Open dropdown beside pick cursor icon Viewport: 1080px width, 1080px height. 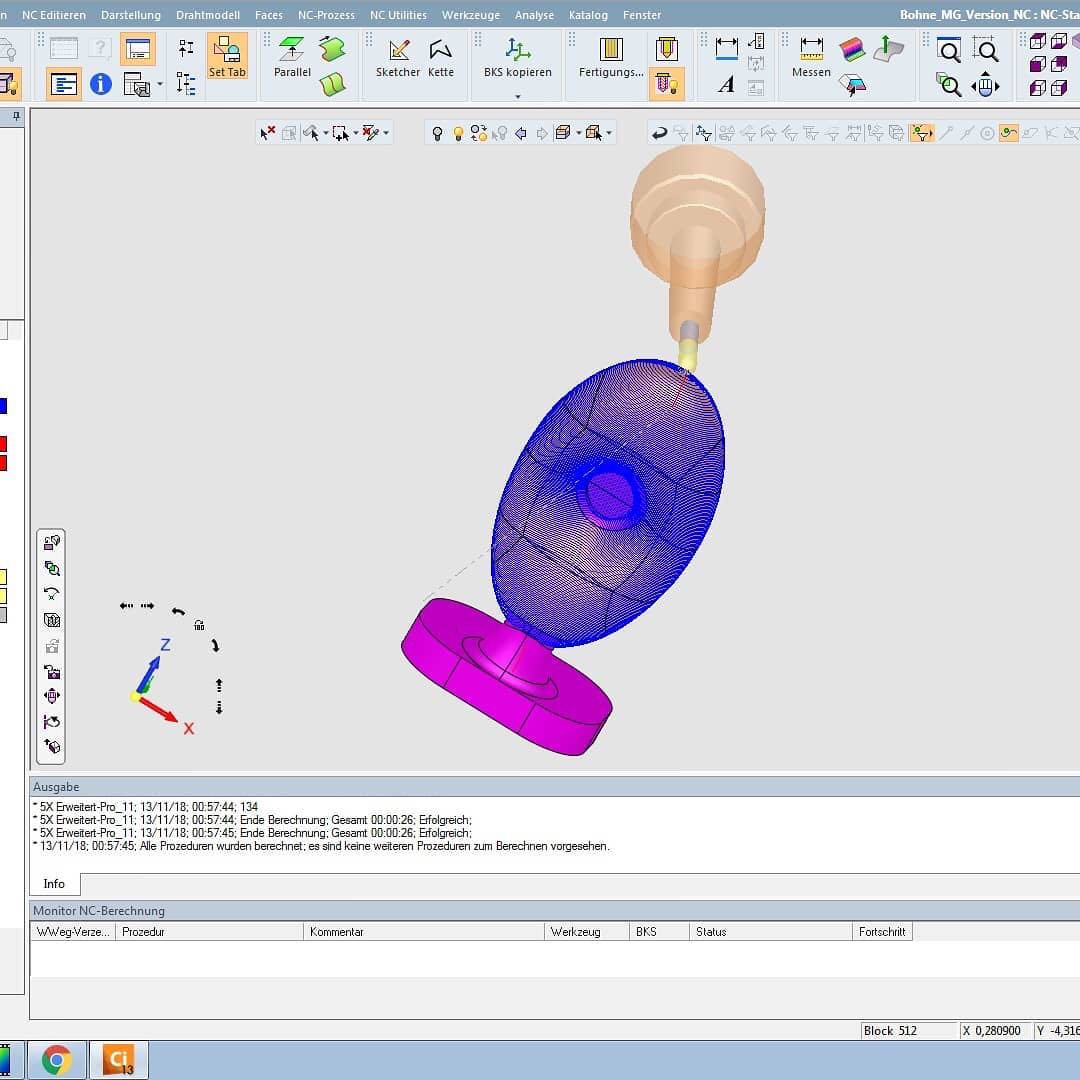[325, 133]
